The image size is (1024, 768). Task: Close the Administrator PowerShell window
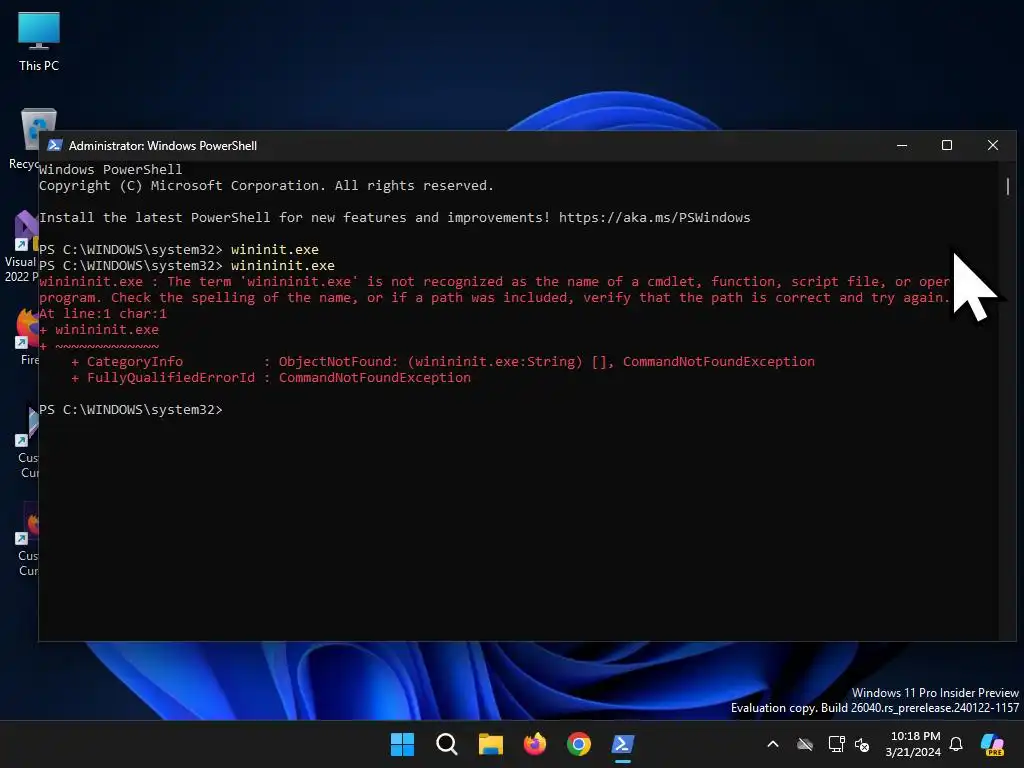pyautogui.click(x=993, y=146)
